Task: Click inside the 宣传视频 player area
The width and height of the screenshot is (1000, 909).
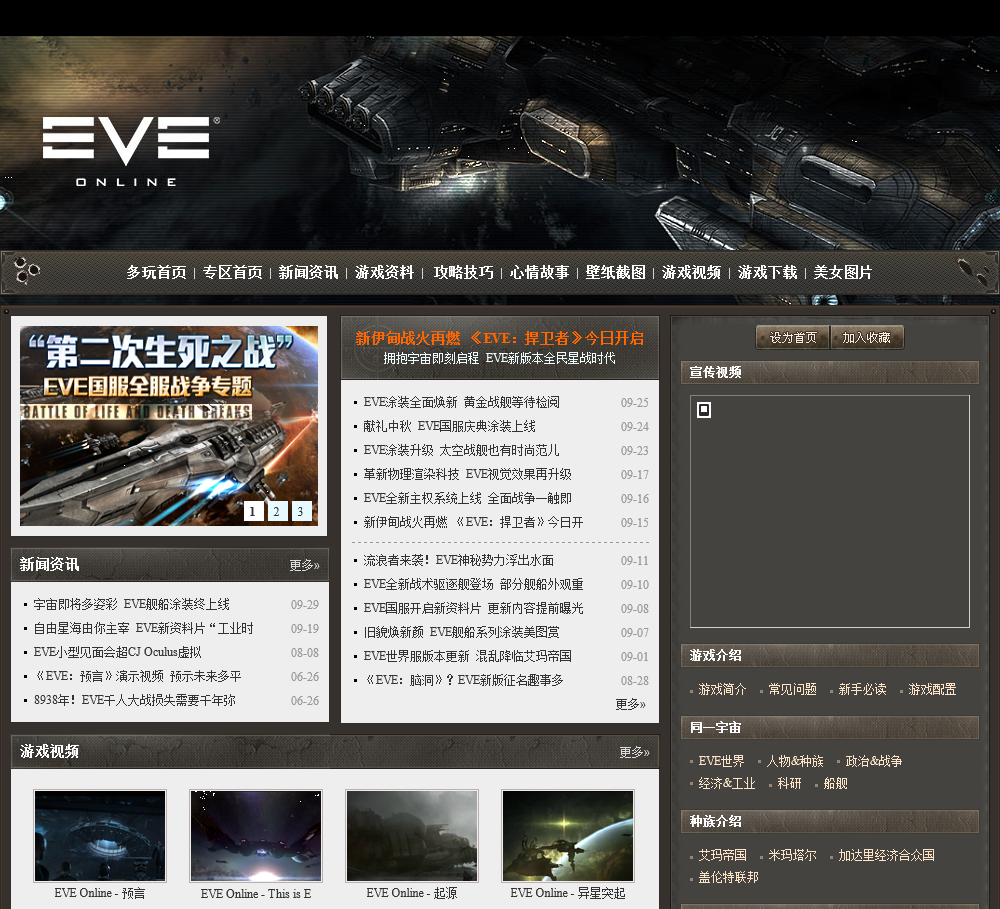Action: coord(830,512)
